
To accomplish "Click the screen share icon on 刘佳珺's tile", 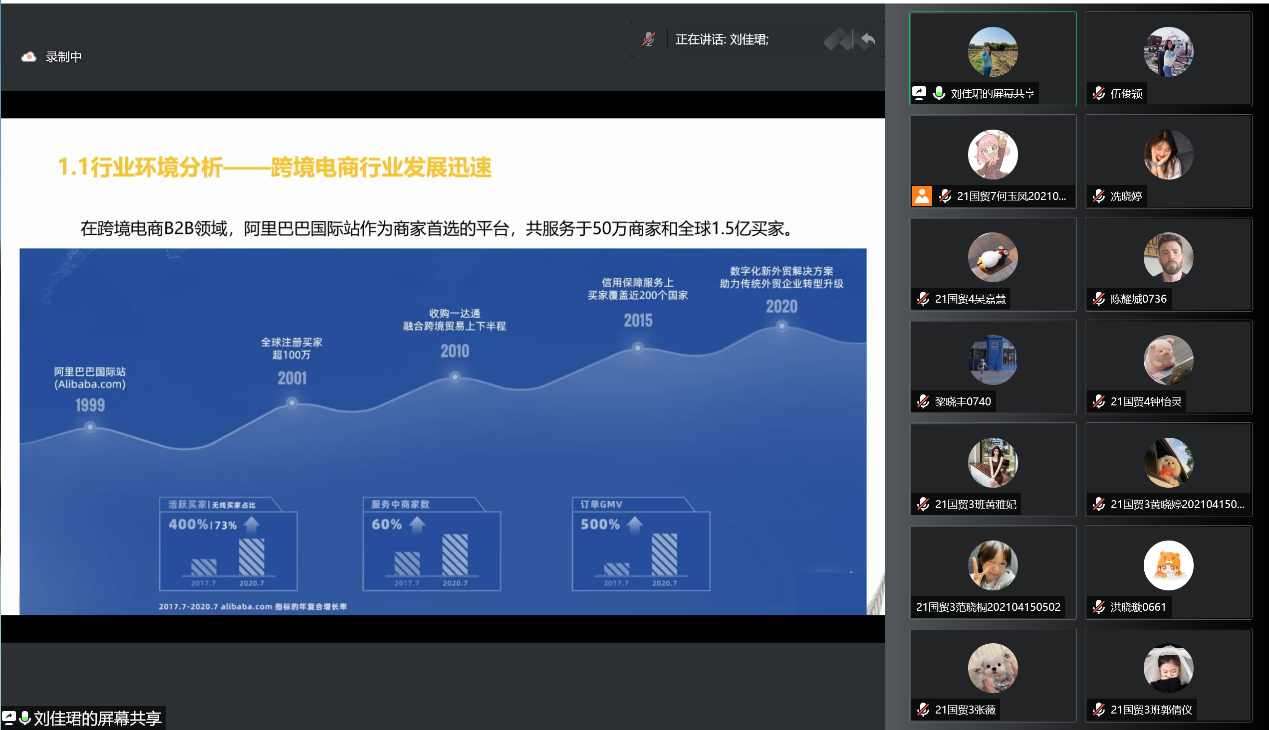I will click(919, 93).
